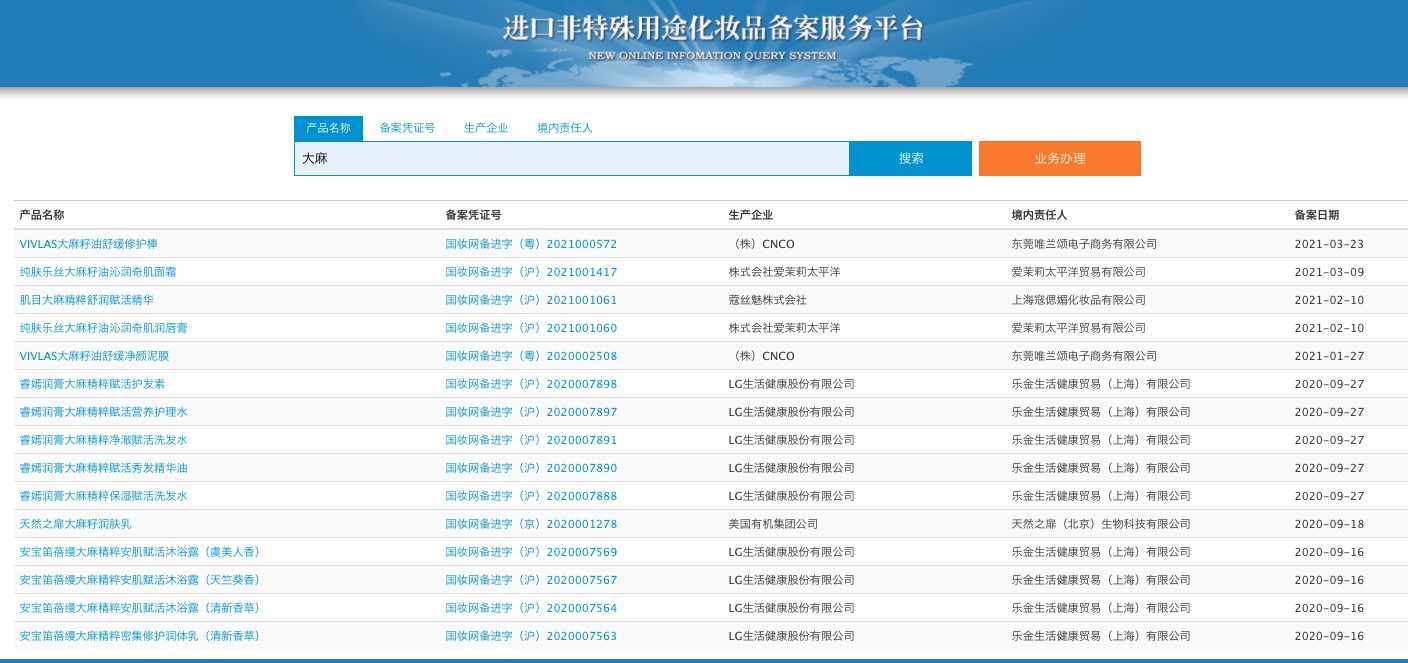Select responsible party 上海寇偲媚化妆品有限公司
The image size is (1408, 663).
(1078, 300)
